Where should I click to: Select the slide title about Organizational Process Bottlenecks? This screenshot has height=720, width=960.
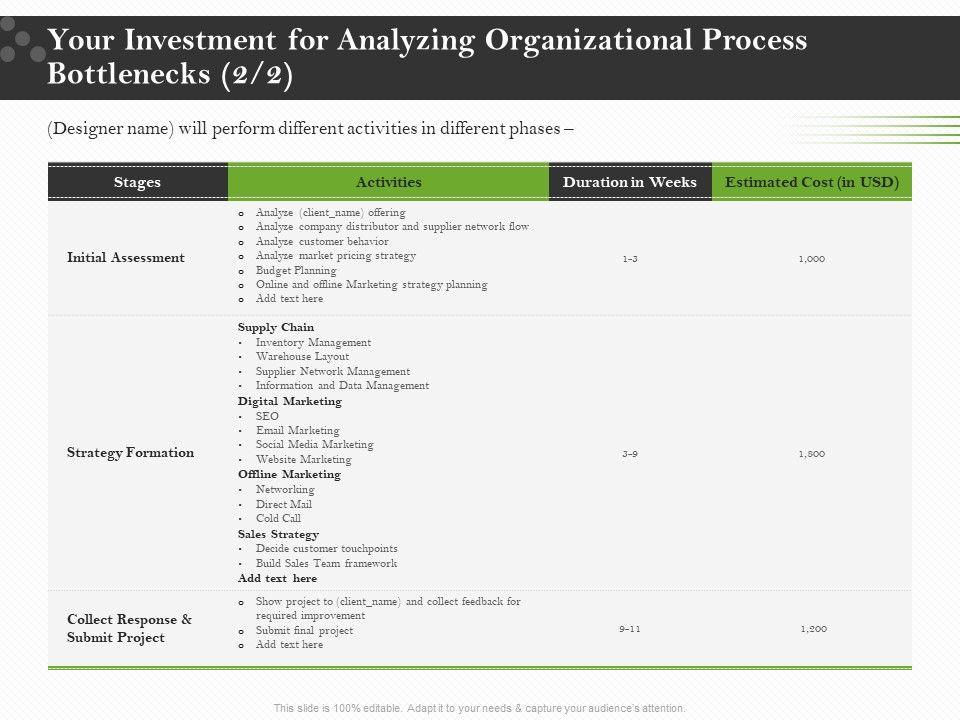pyautogui.click(x=427, y=58)
